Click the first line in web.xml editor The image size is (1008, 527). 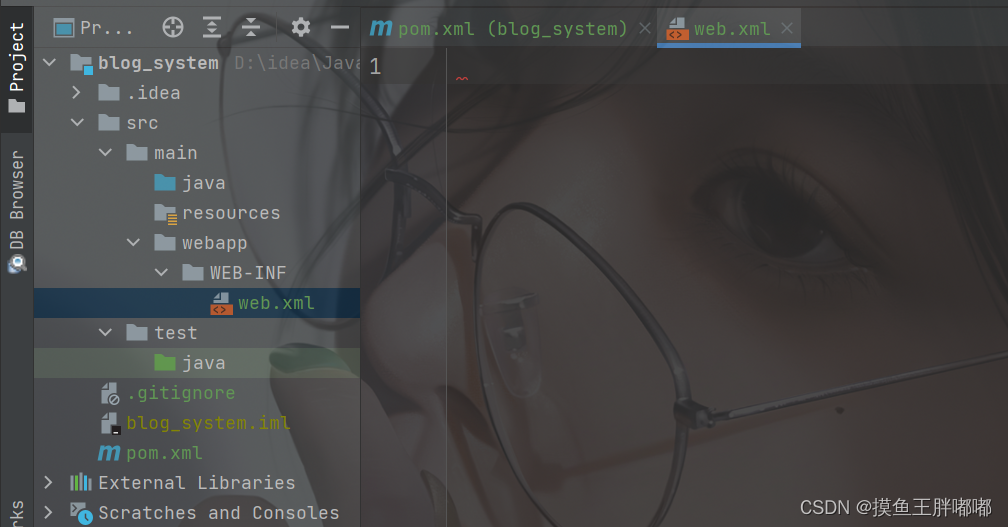727,66
